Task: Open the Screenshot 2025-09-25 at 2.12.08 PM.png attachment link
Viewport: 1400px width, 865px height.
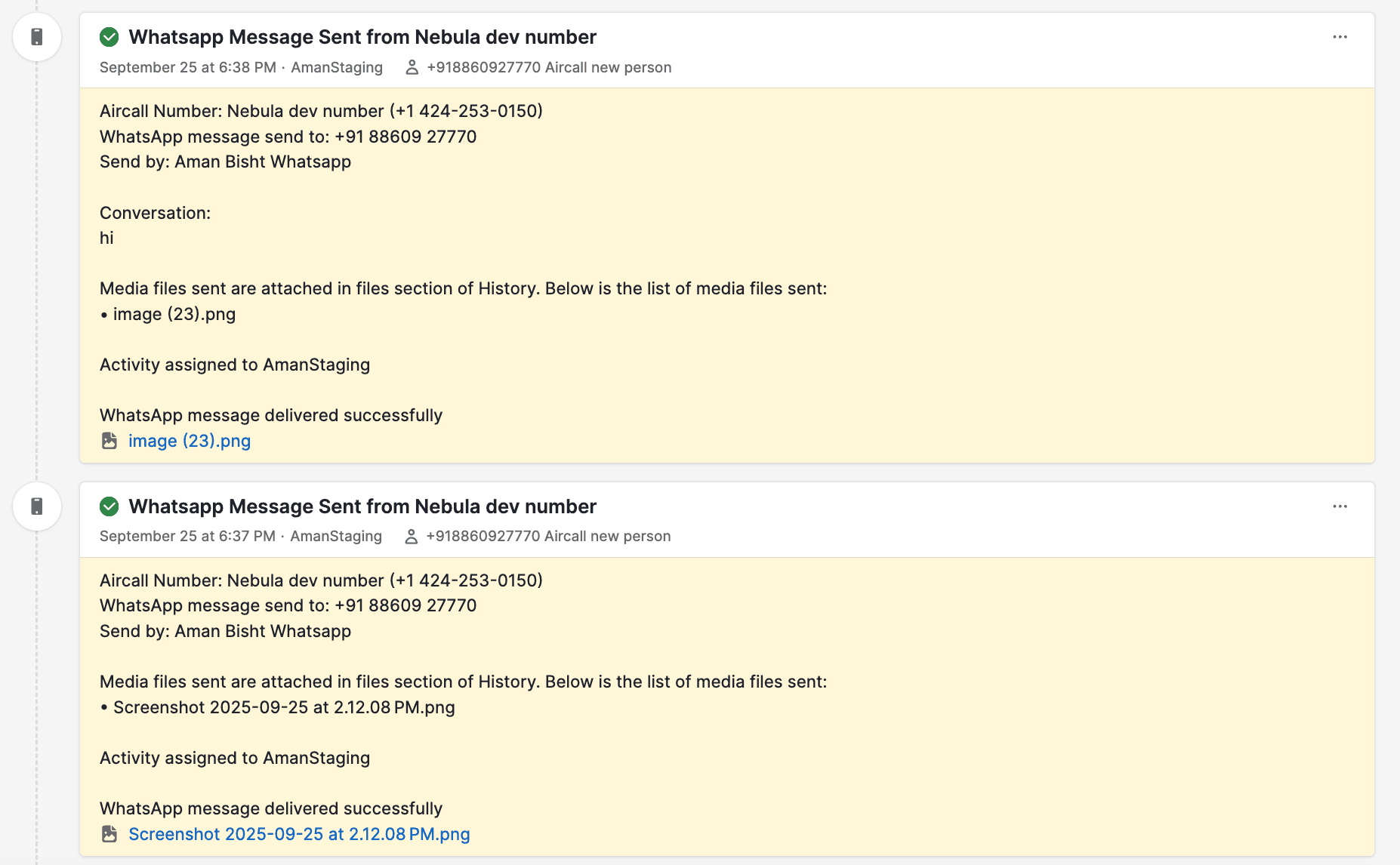Action: 299,834
